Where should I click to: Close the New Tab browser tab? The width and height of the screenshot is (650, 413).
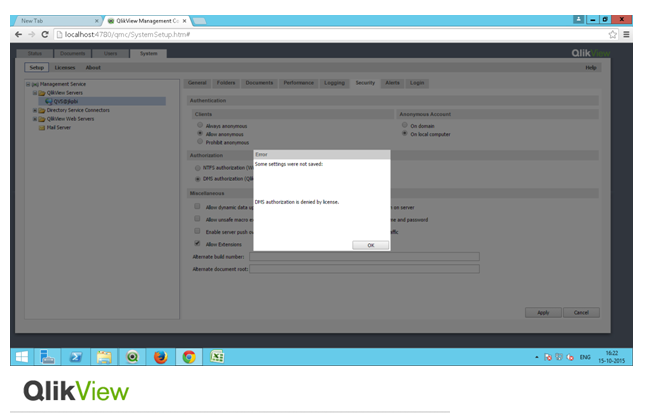[97, 21]
